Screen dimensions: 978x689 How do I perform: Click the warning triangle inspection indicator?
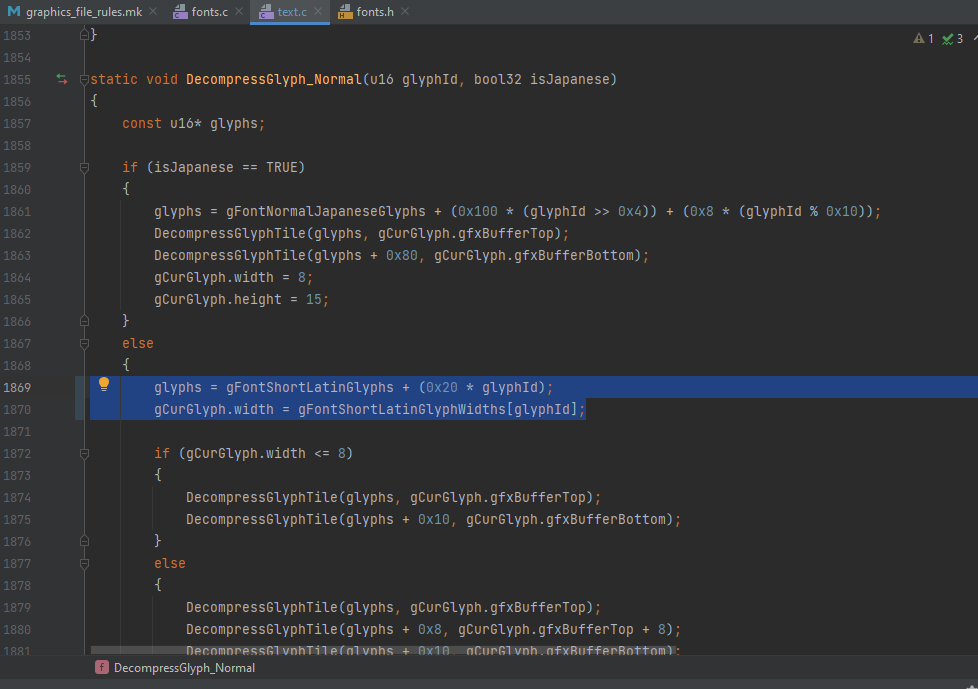pos(918,39)
